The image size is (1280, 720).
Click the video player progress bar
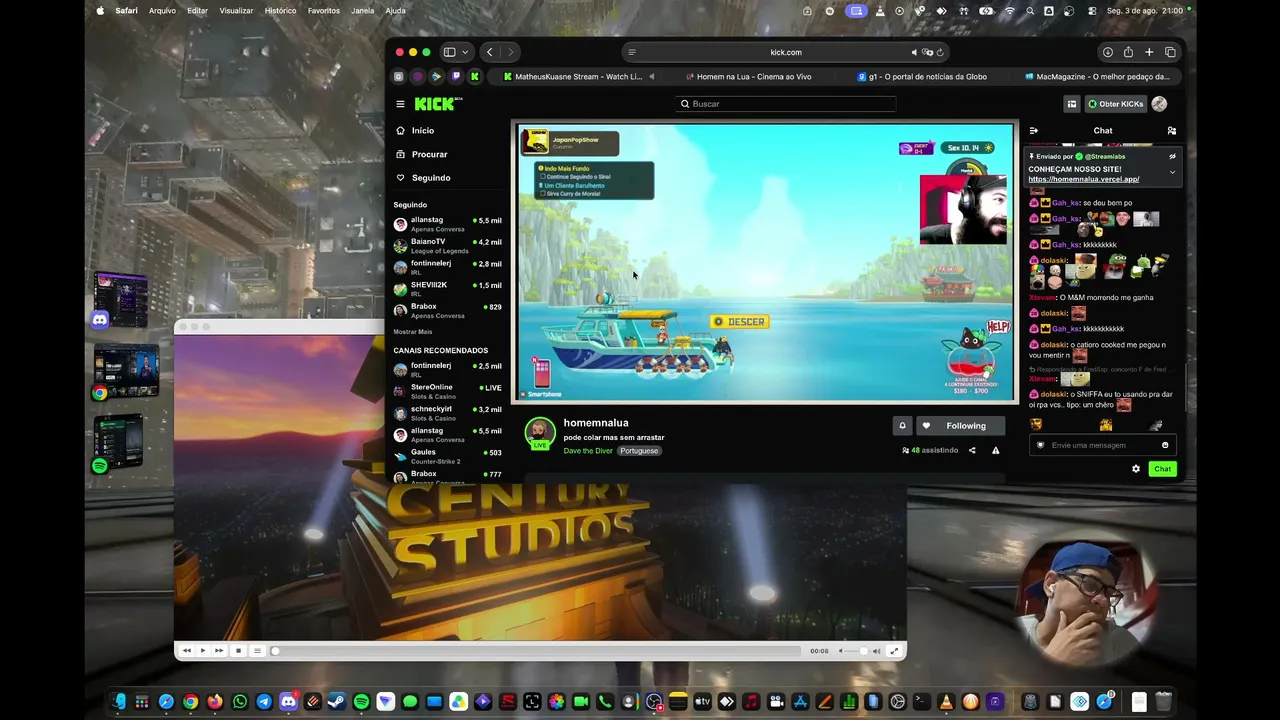[x=537, y=651]
